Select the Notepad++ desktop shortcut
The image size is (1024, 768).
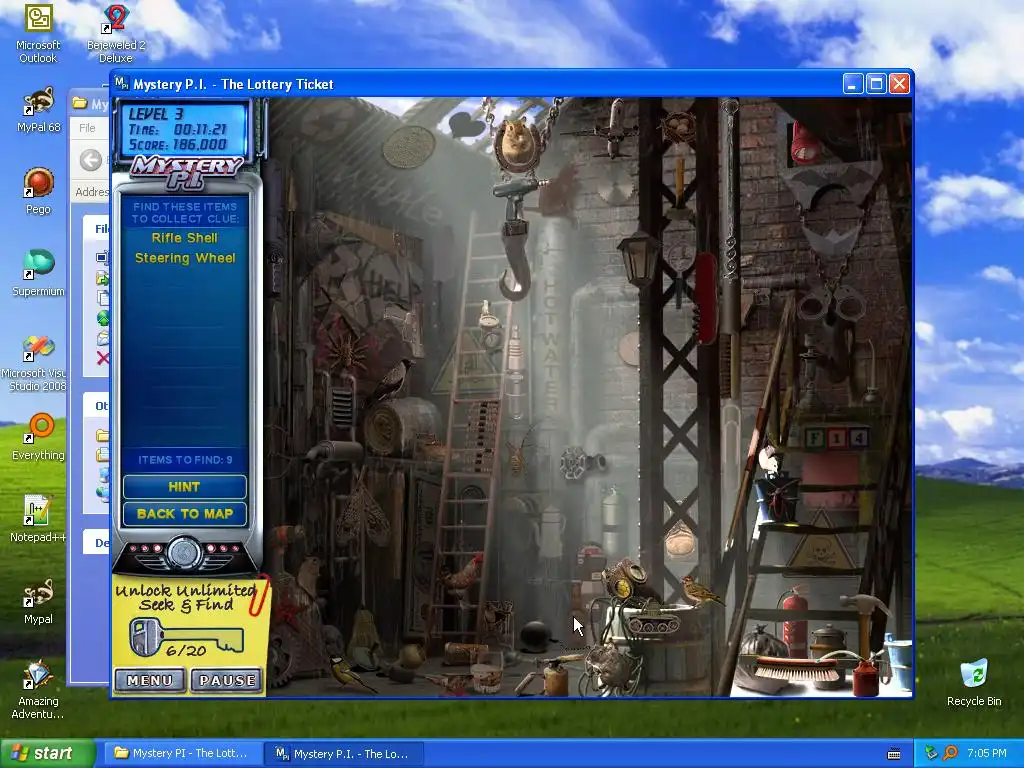(x=38, y=519)
